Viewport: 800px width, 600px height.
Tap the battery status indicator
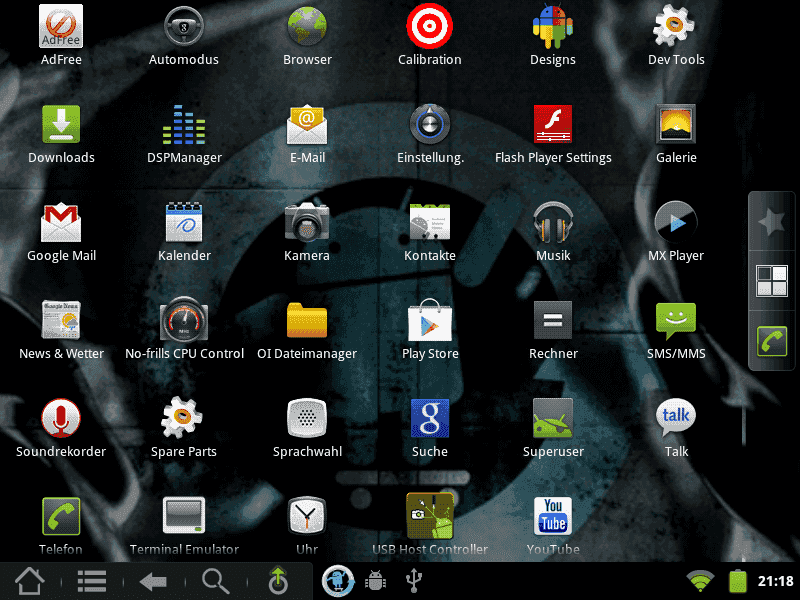738,581
